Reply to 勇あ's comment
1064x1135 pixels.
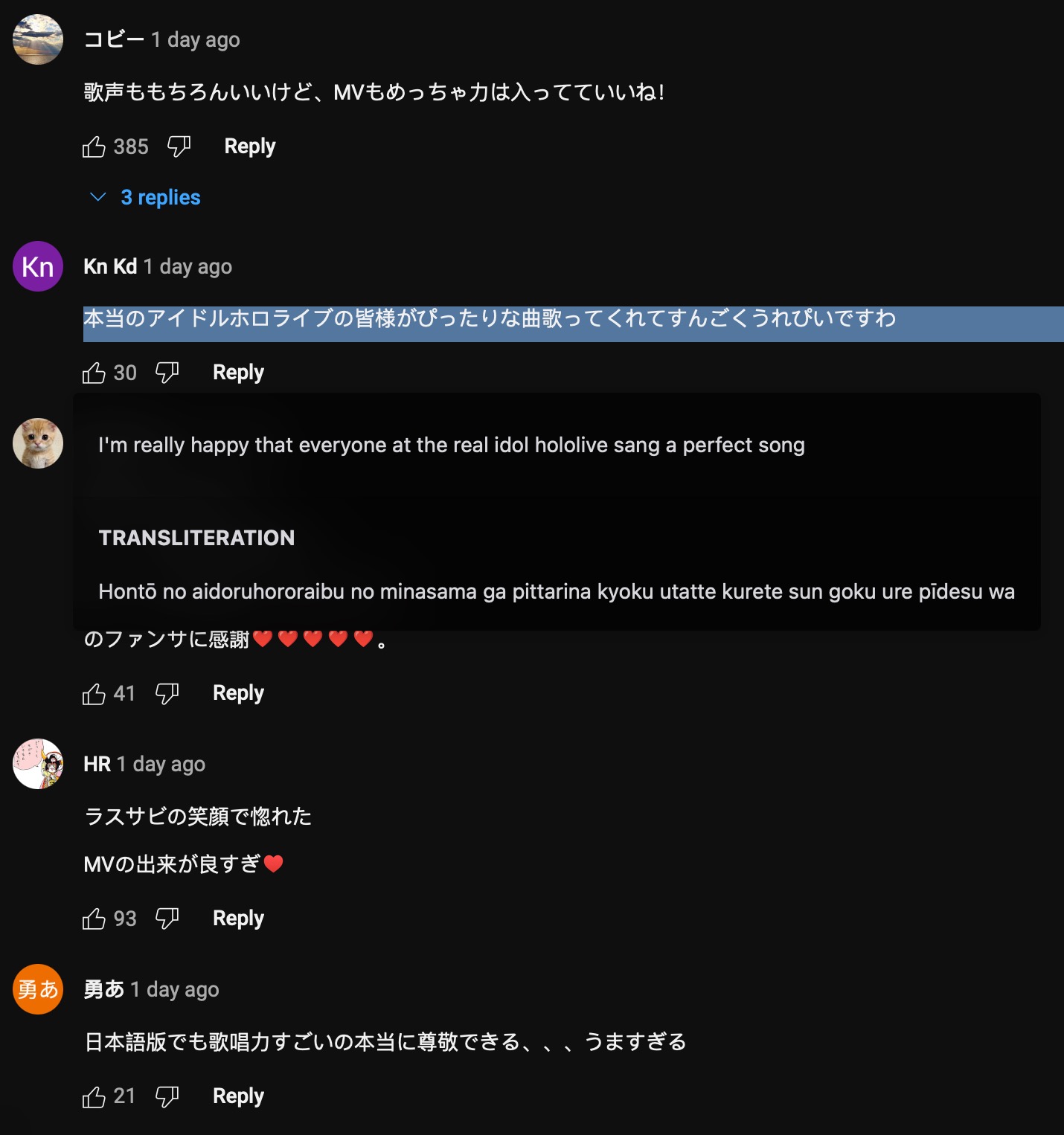point(238,1097)
